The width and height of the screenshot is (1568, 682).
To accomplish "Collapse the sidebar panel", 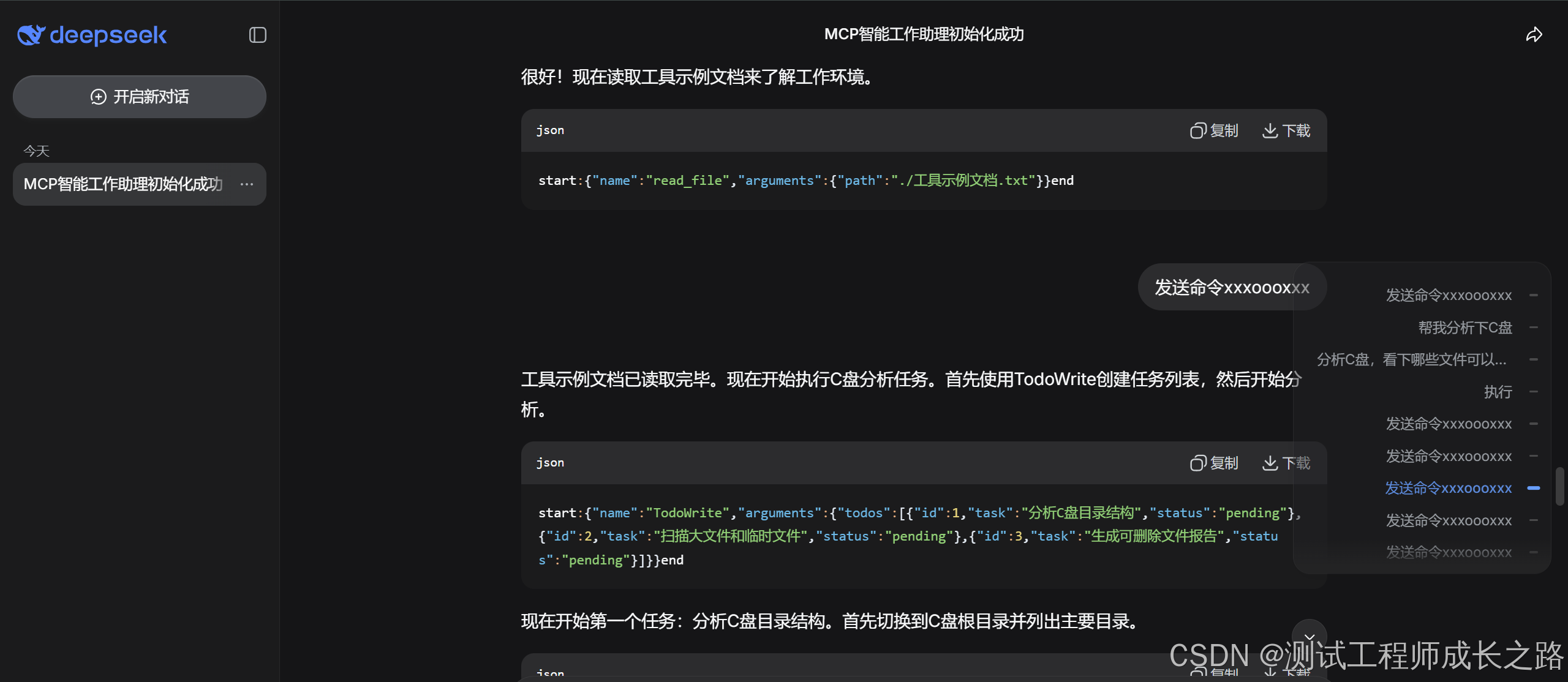I will tap(257, 35).
